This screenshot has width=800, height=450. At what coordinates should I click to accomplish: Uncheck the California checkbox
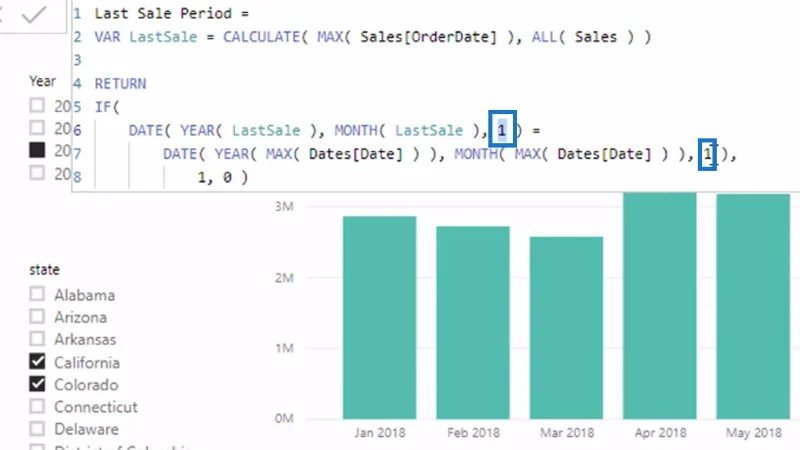click(37, 361)
